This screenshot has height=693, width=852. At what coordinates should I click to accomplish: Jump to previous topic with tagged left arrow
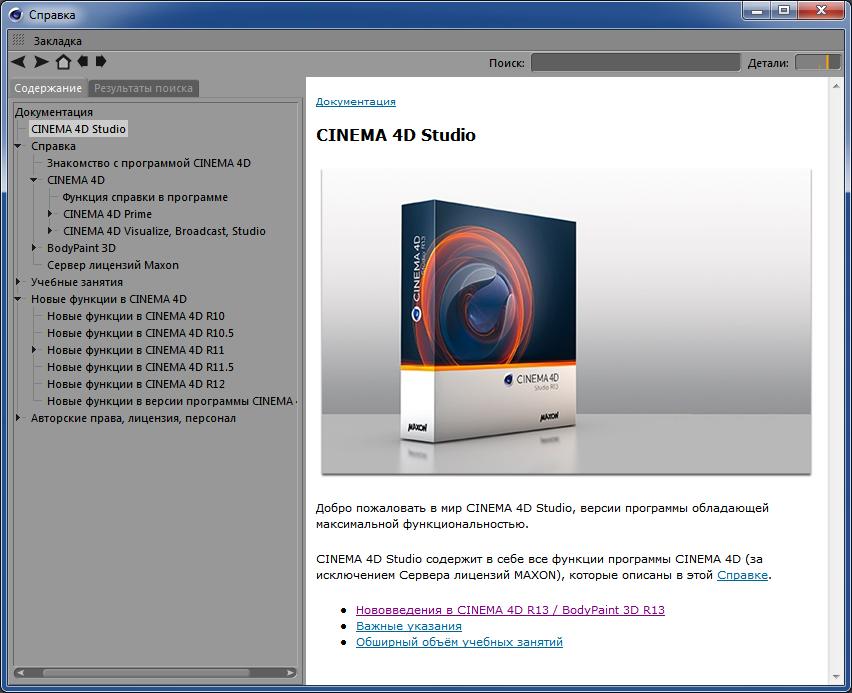[x=83, y=61]
